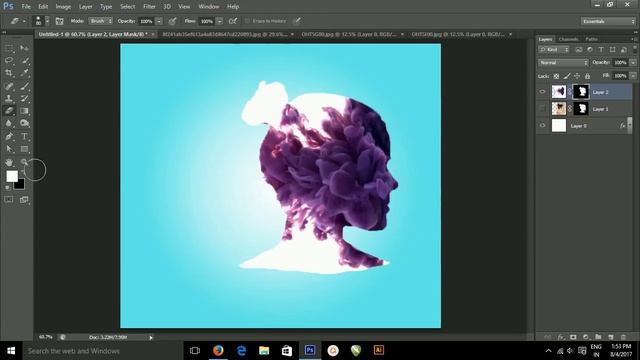640x360 pixels.
Task: Open the eraser Mode dropdown
Action: coord(100,21)
